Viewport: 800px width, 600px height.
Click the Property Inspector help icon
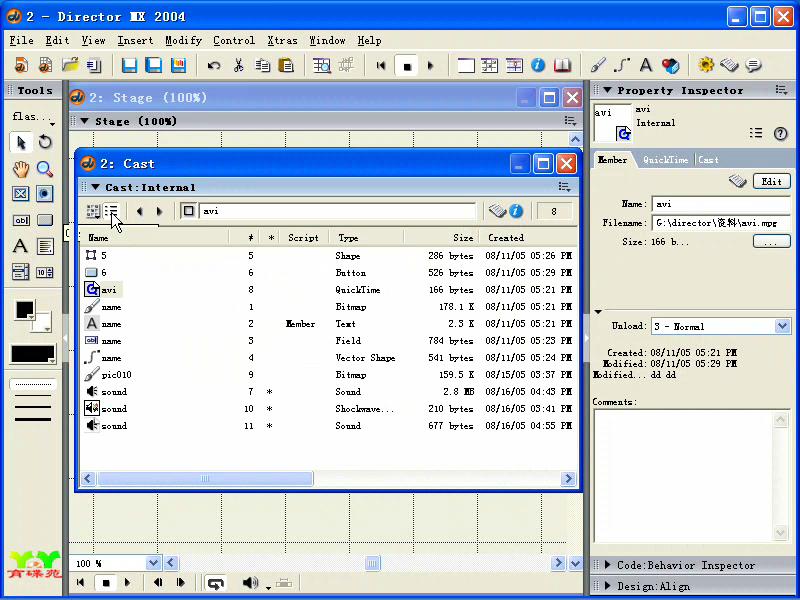[781, 134]
